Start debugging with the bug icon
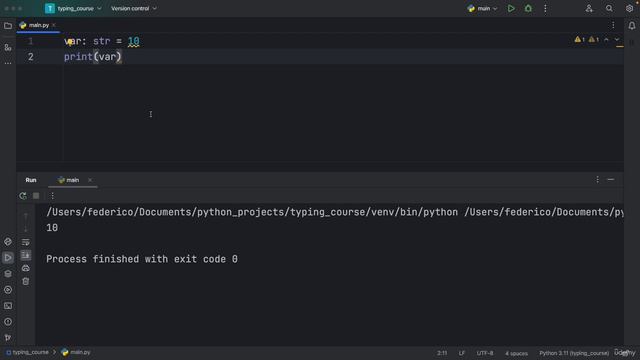This screenshot has width=640, height=360. coord(528,8)
